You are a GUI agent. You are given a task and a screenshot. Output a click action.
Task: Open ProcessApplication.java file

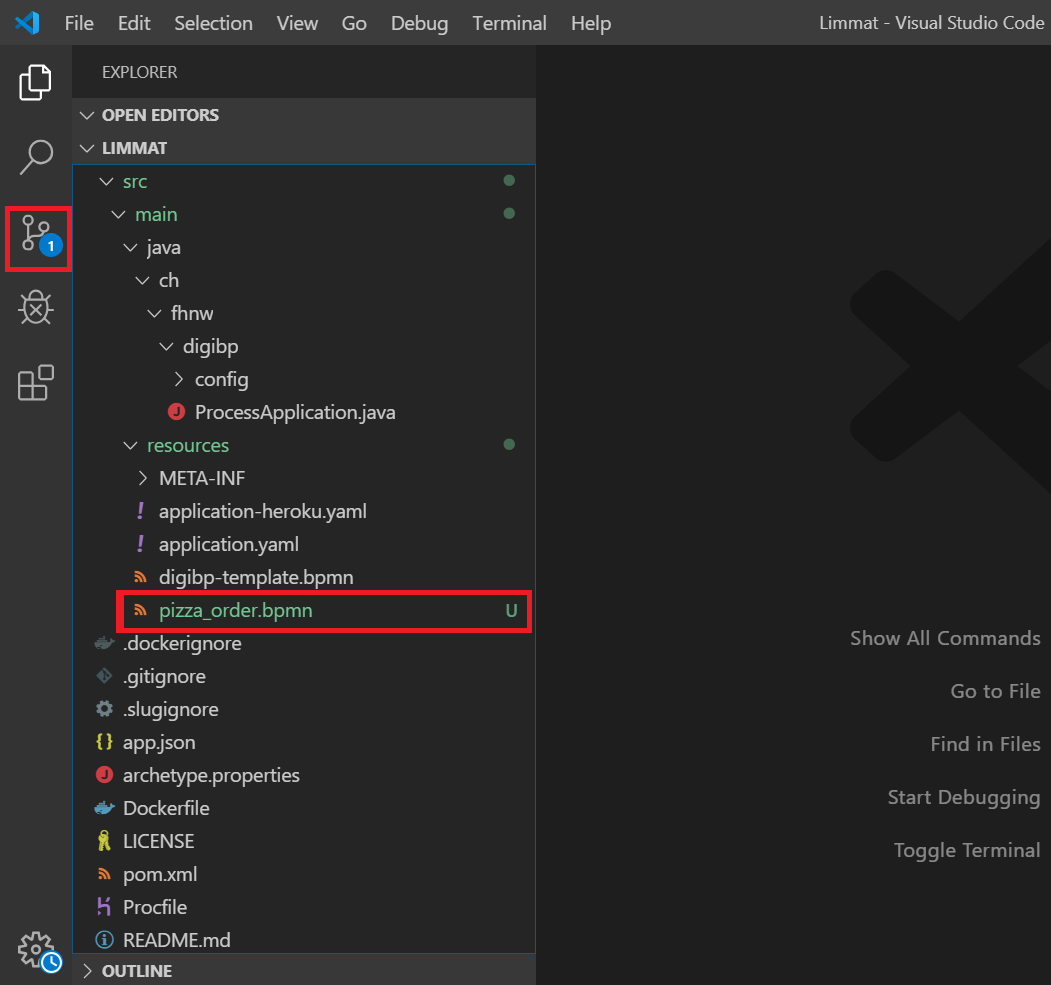point(295,412)
